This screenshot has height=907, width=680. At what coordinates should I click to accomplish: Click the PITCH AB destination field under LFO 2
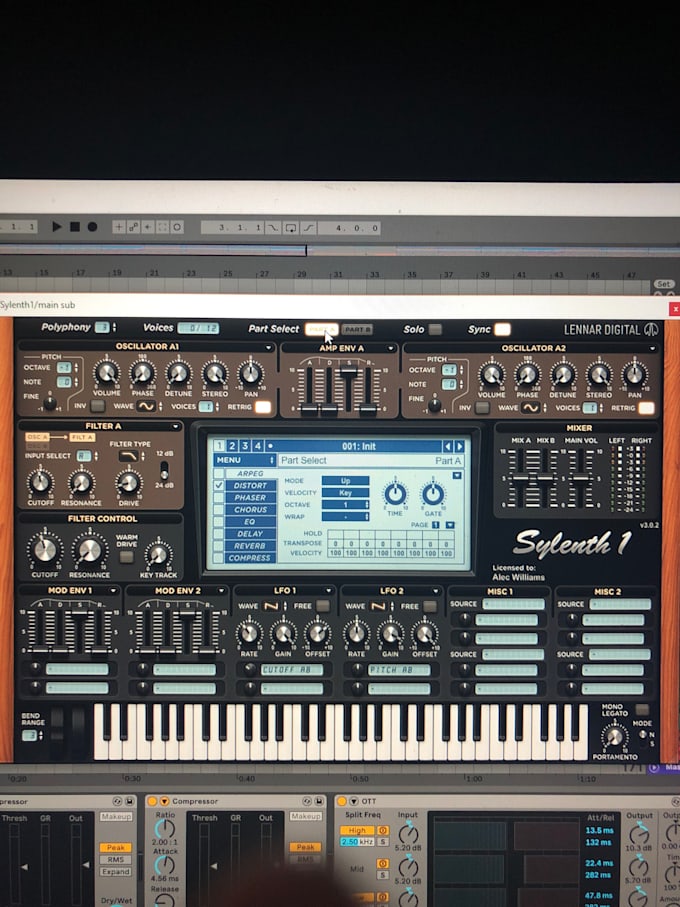tap(399, 670)
